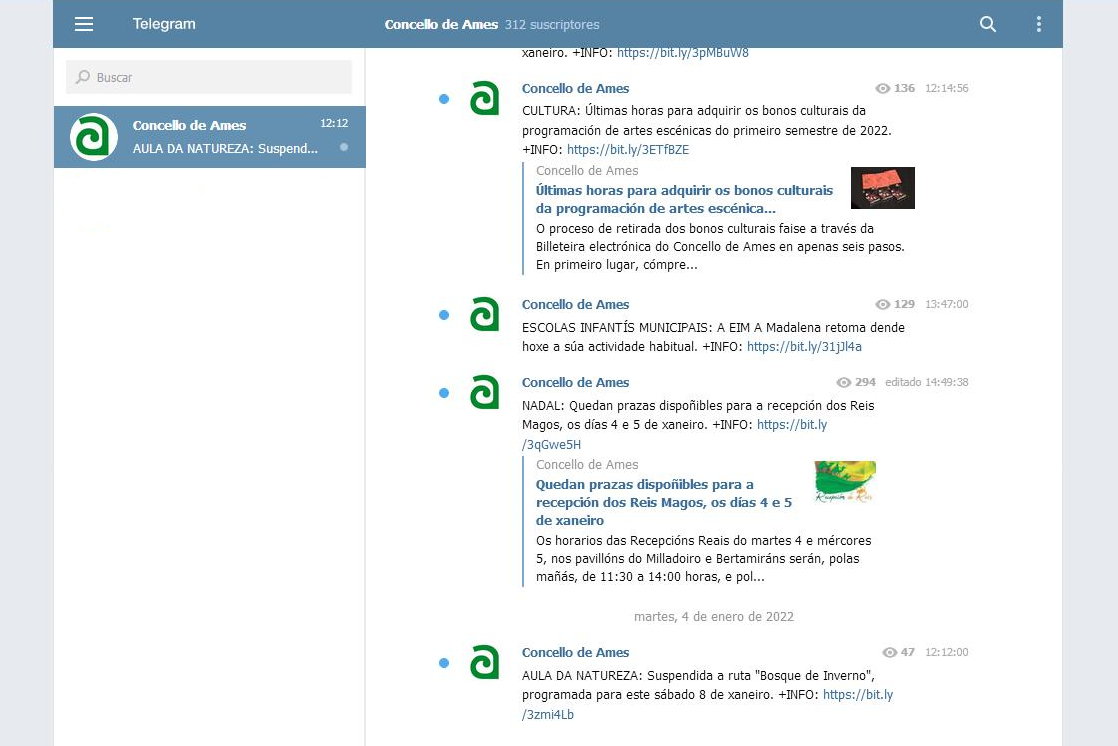Viewport: 1118px width, 746px height.
Task: Click the eye views icon showing 136
Action: click(883, 88)
